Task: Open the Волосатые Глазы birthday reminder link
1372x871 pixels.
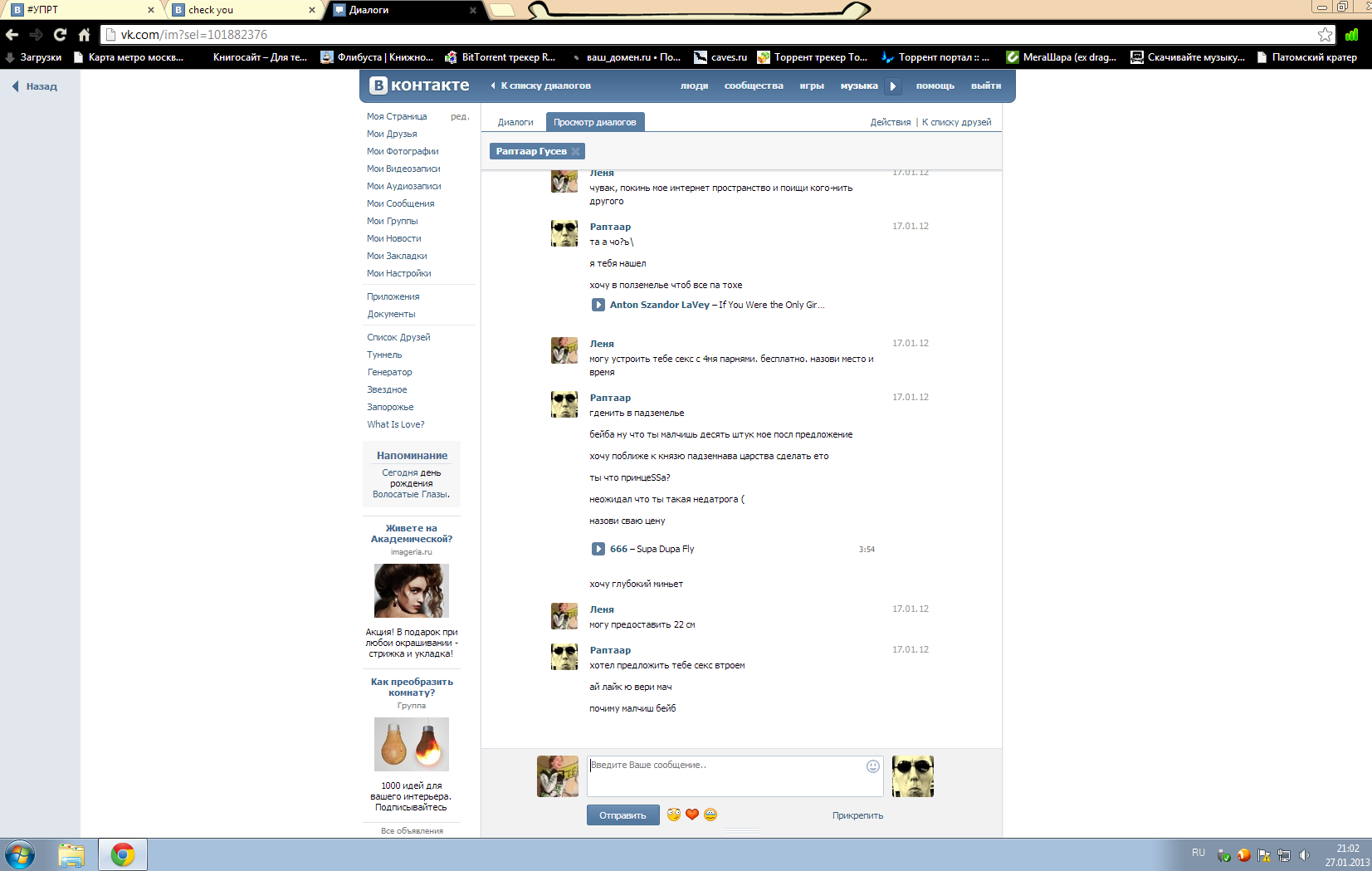Action: coord(411,494)
